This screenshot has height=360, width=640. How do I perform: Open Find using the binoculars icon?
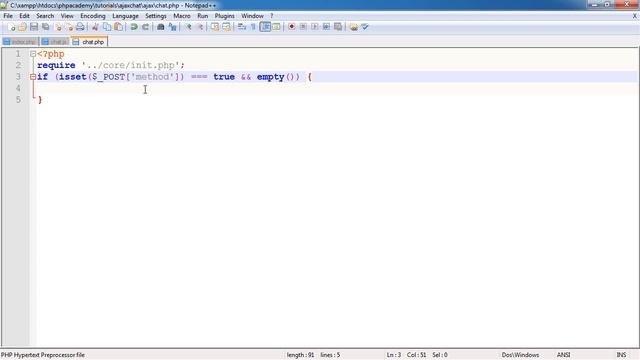(x=161, y=27)
